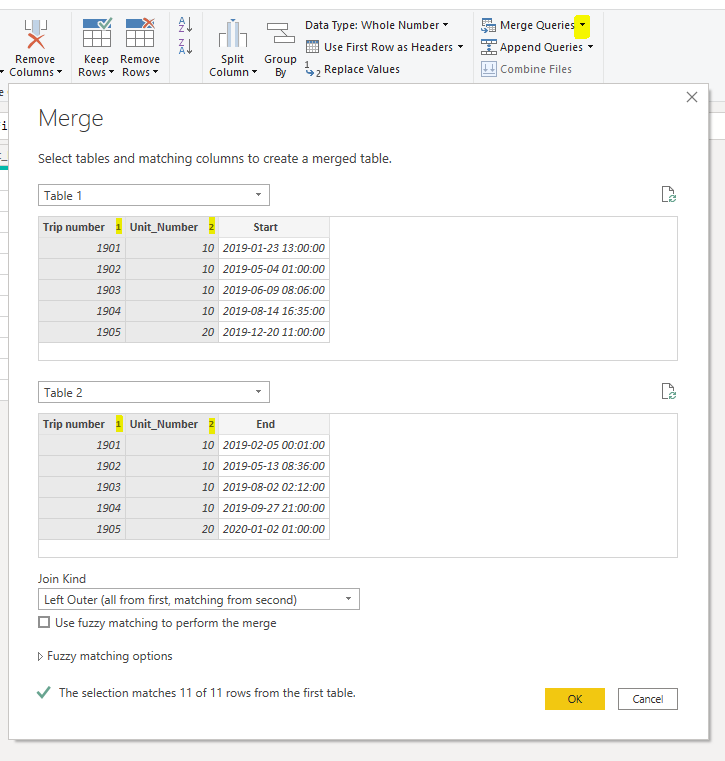Click the Replace Values label
725x761 pixels.
[362, 69]
